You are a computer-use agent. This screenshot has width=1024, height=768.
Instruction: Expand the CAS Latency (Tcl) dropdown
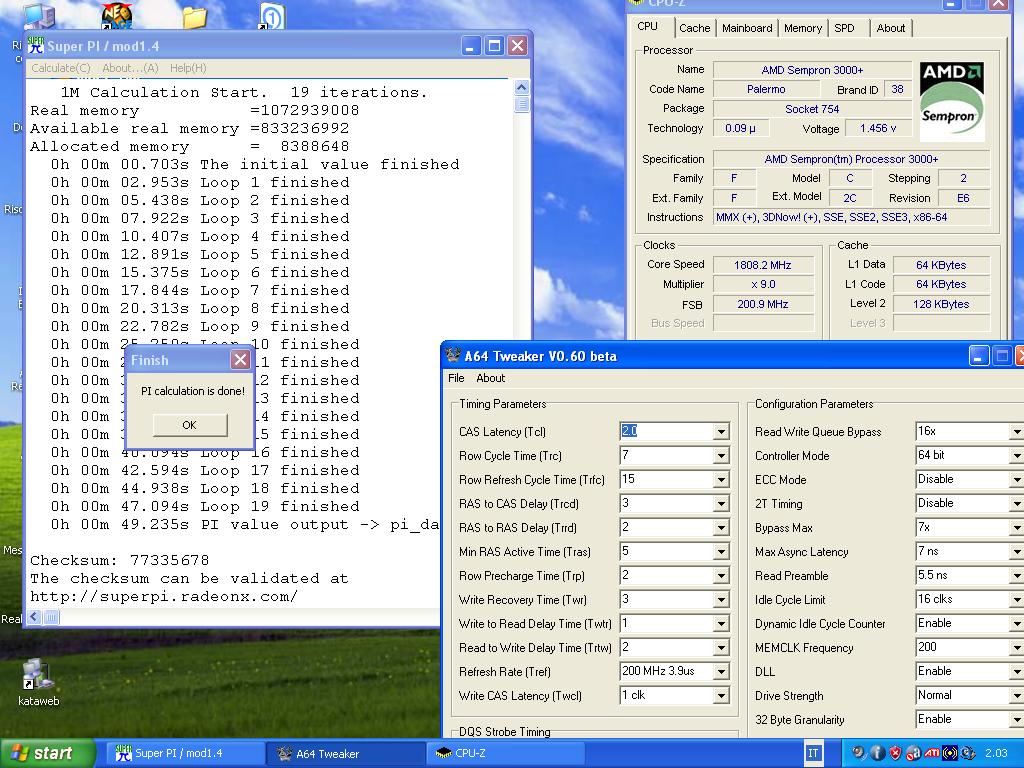coord(721,432)
